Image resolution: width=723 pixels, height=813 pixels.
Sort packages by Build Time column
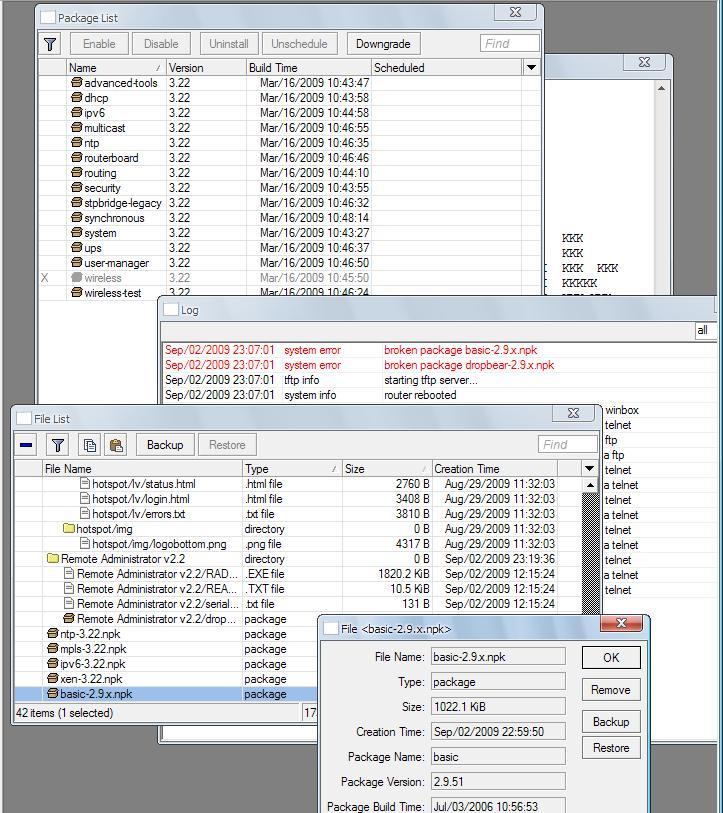click(308, 68)
